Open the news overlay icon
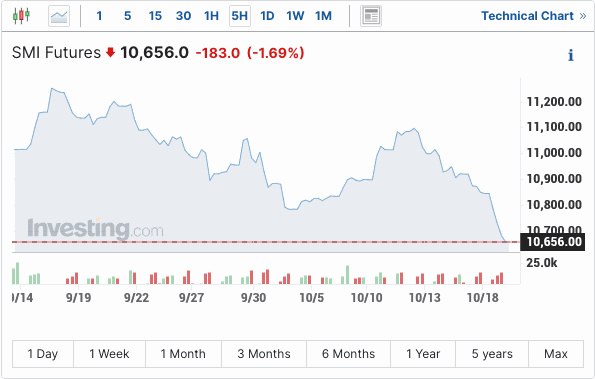 click(371, 16)
